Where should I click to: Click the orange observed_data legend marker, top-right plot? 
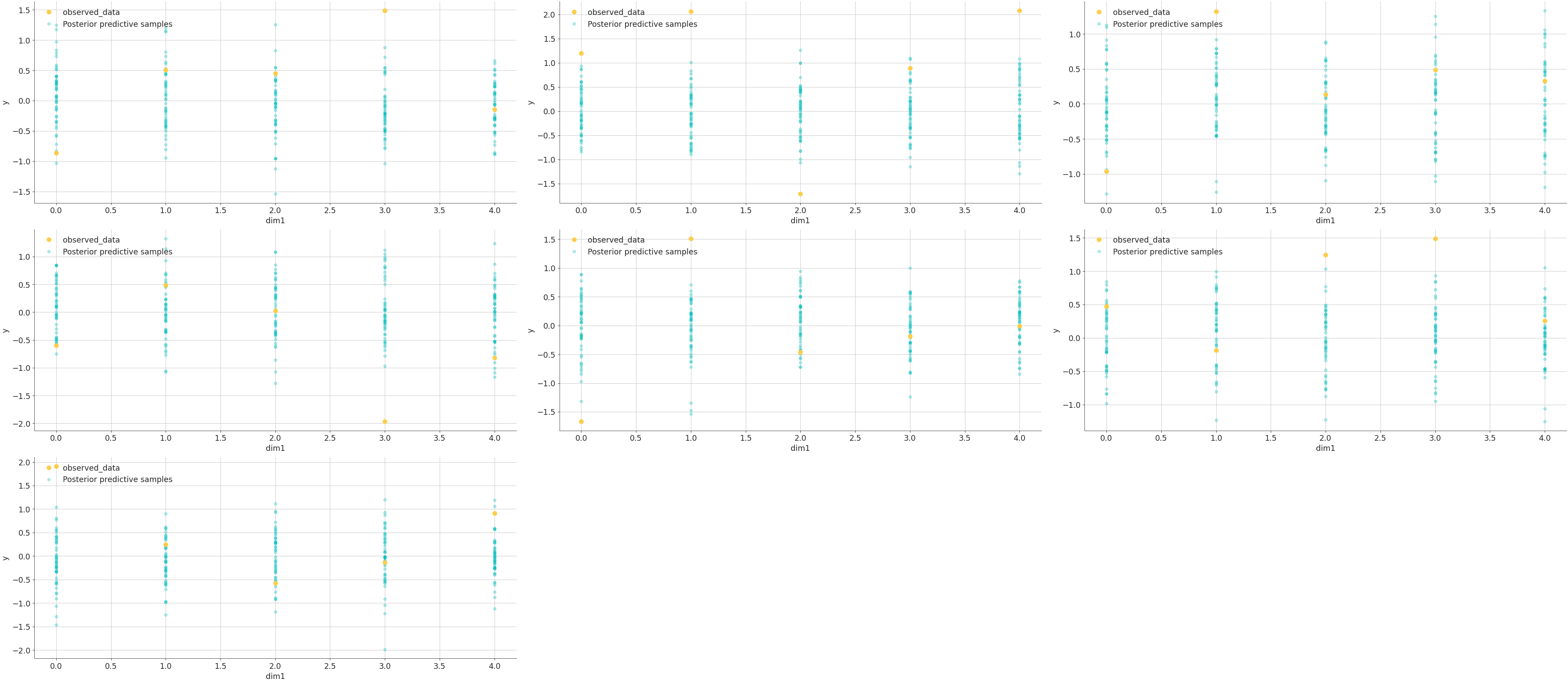(1098, 12)
